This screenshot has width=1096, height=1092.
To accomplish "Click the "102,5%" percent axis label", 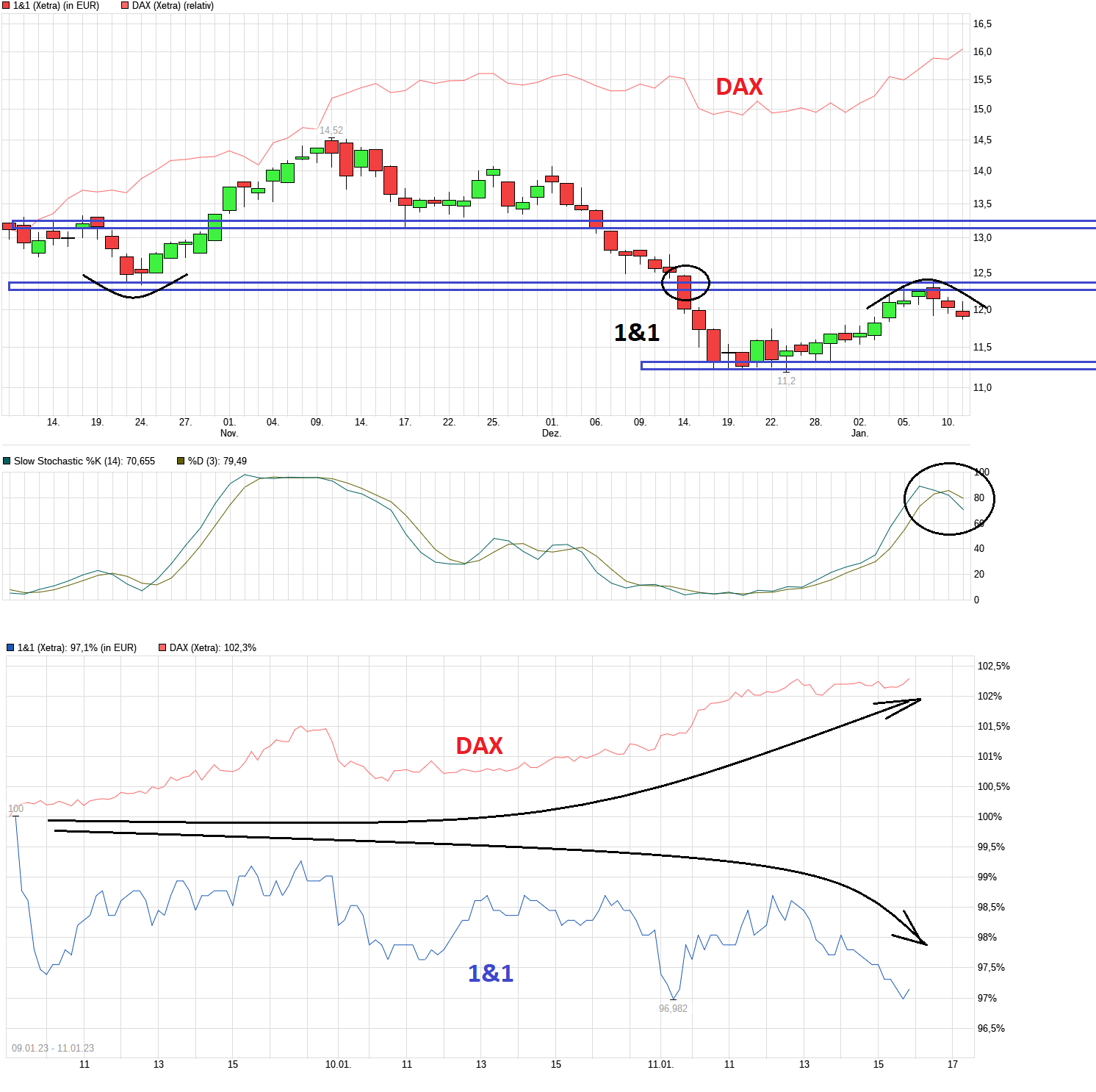I will [x=994, y=667].
